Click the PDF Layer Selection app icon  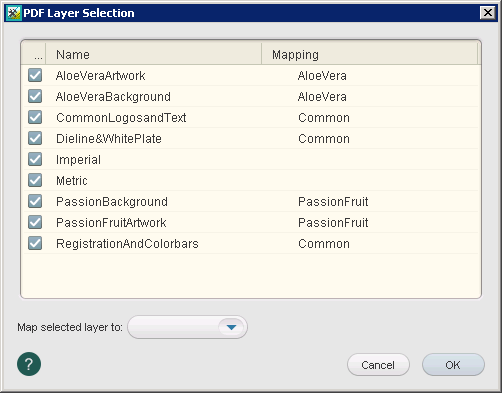point(14,13)
